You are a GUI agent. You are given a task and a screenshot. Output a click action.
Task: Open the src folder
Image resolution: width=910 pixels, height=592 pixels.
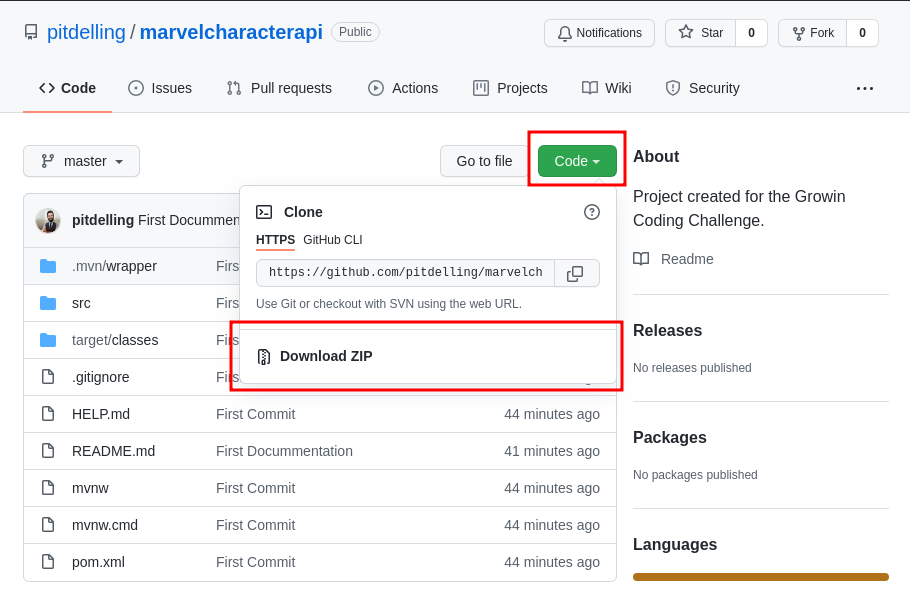coord(81,303)
